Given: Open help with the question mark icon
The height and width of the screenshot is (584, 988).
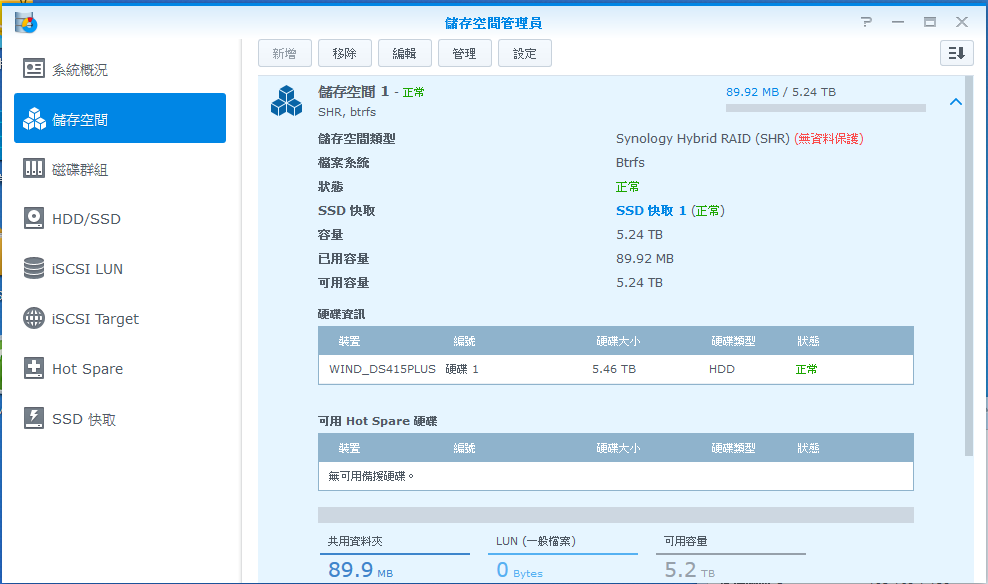Looking at the screenshot, I should click(866, 22).
